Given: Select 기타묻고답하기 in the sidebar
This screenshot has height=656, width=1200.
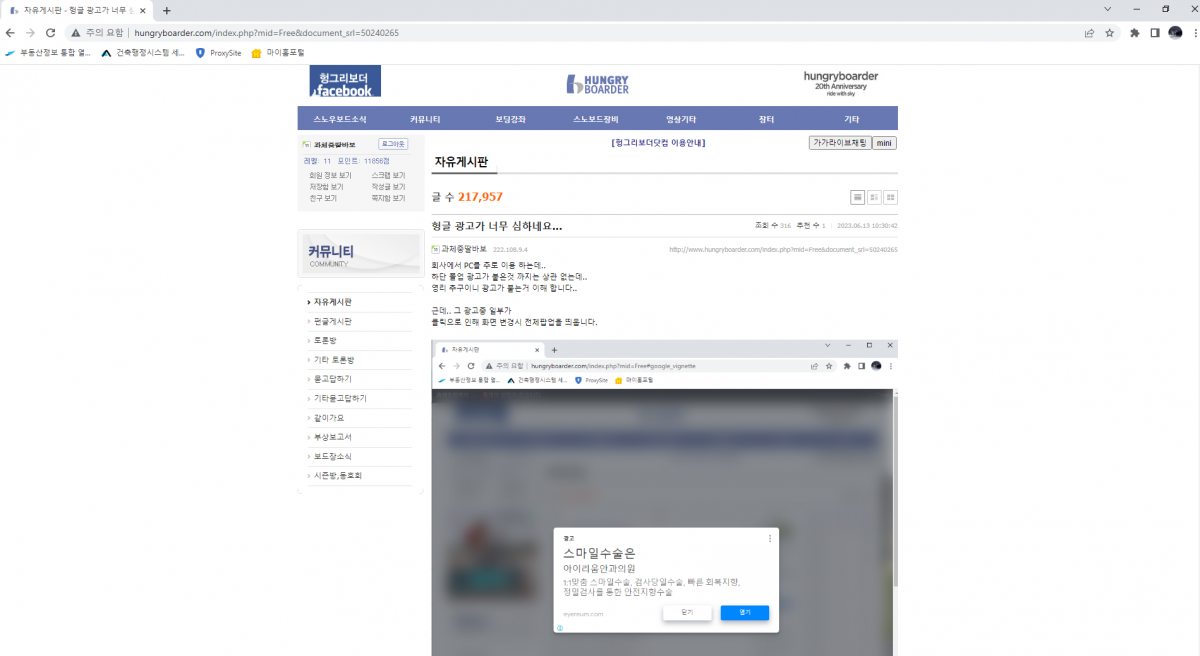Looking at the screenshot, I should pyautogui.click(x=340, y=398).
